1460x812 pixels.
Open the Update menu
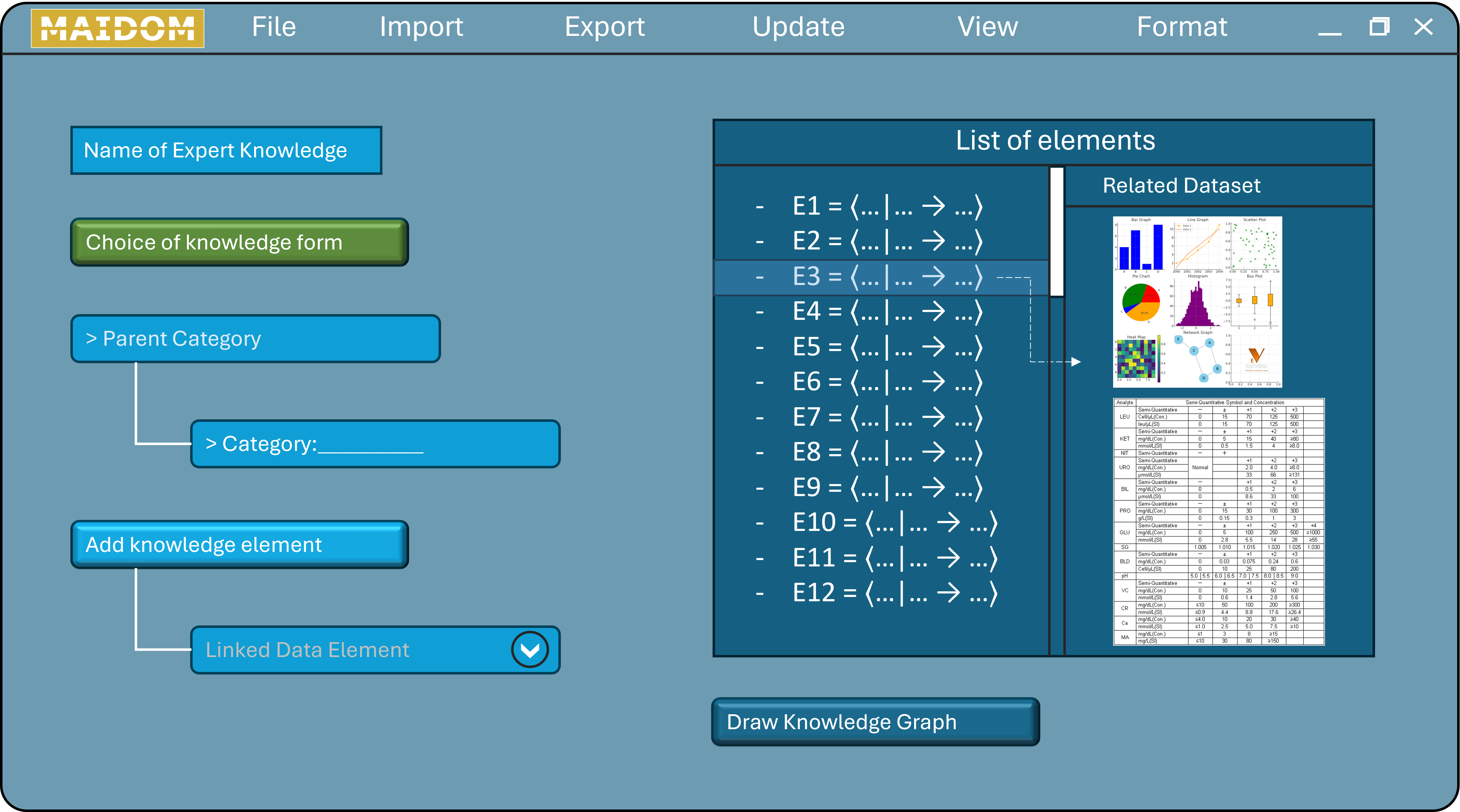click(798, 27)
